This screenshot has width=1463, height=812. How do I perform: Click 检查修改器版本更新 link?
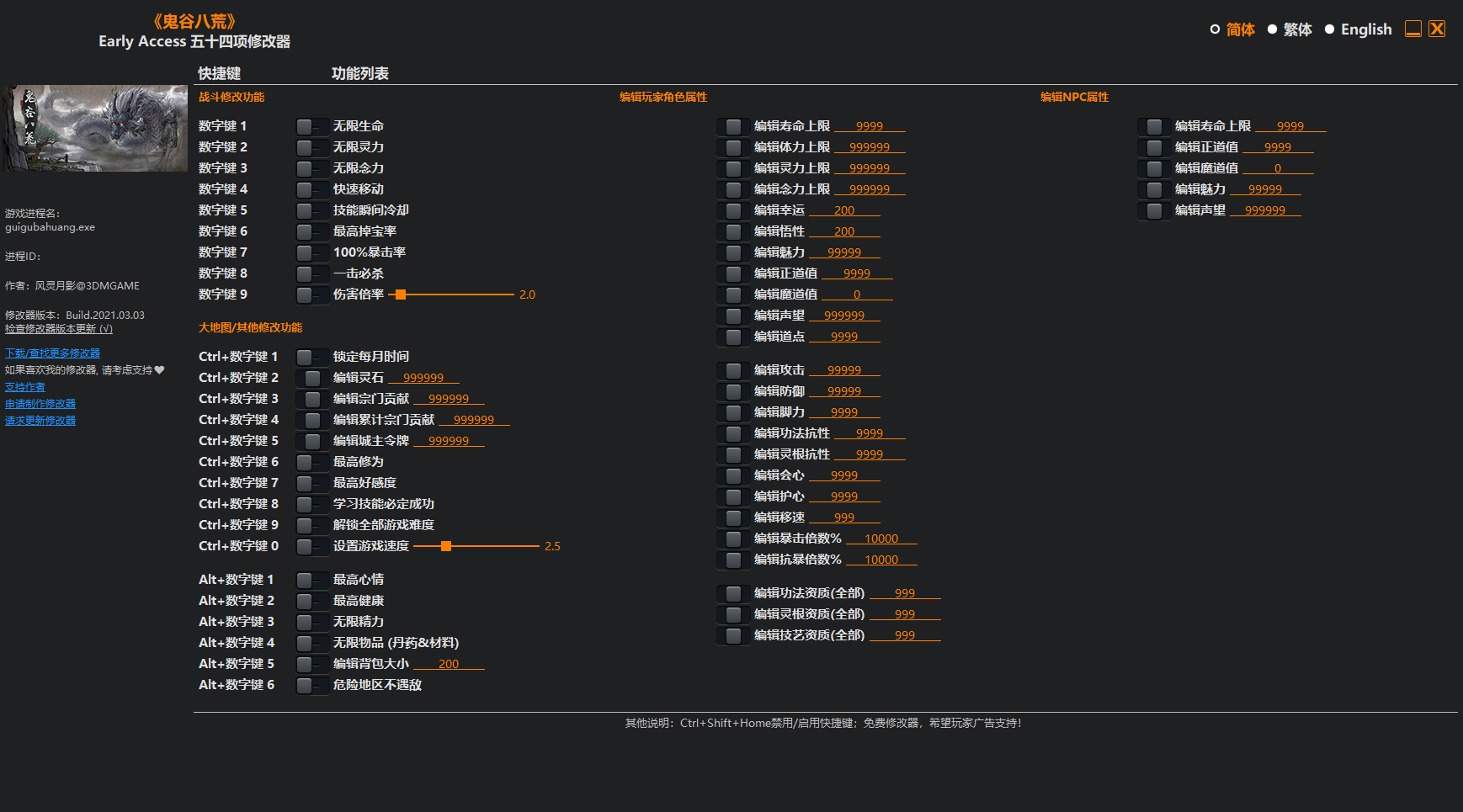point(59,329)
